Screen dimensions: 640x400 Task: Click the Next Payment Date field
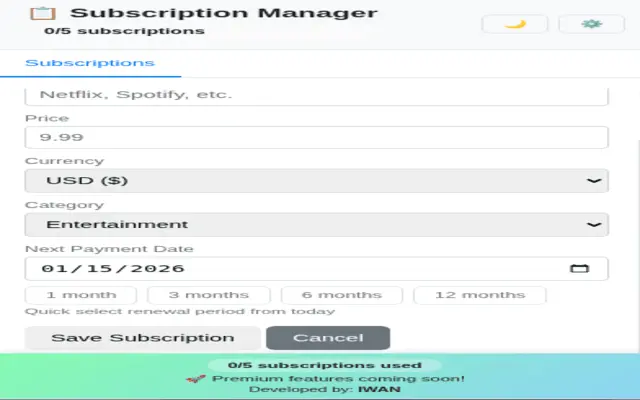(317, 269)
